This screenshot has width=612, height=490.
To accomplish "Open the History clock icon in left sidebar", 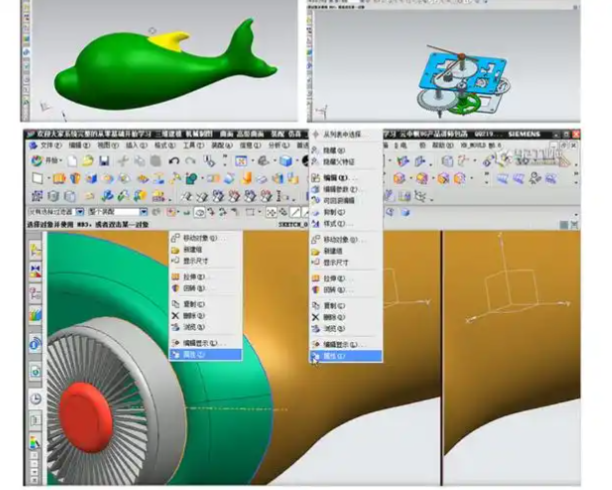I will (35, 397).
